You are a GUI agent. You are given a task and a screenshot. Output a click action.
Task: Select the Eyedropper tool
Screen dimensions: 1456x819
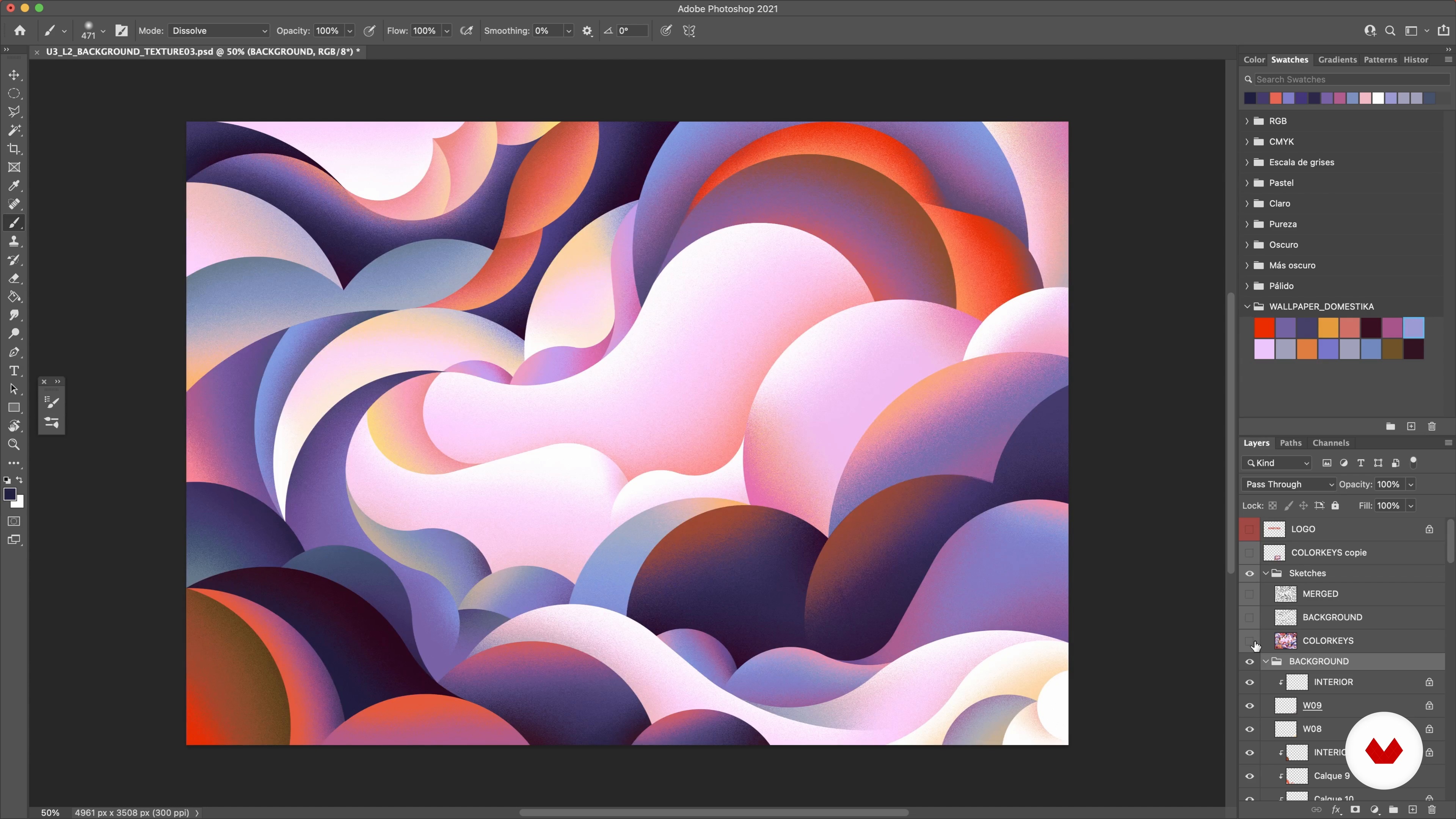[14, 186]
